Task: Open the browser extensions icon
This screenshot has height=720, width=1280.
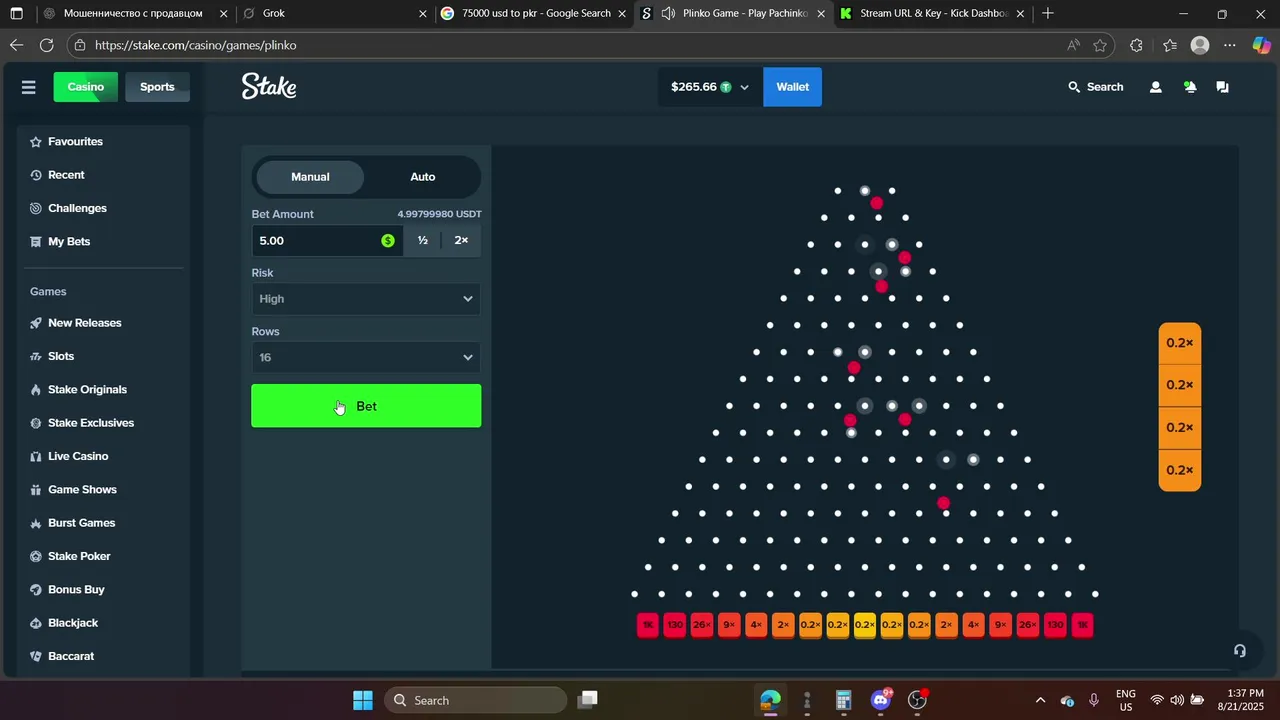Action: tap(1136, 45)
